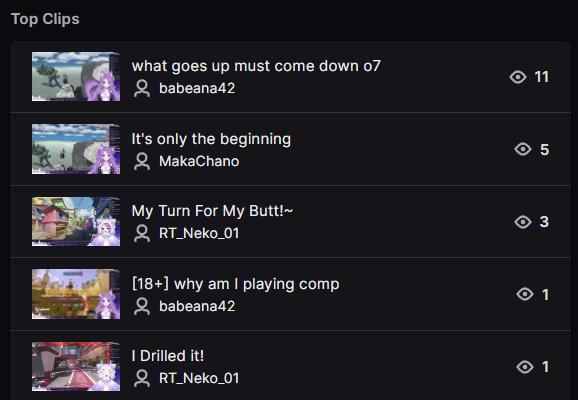Click the user icon in the 18+ comp clip row
The height and width of the screenshot is (400, 578).
pyautogui.click(x=142, y=306)
